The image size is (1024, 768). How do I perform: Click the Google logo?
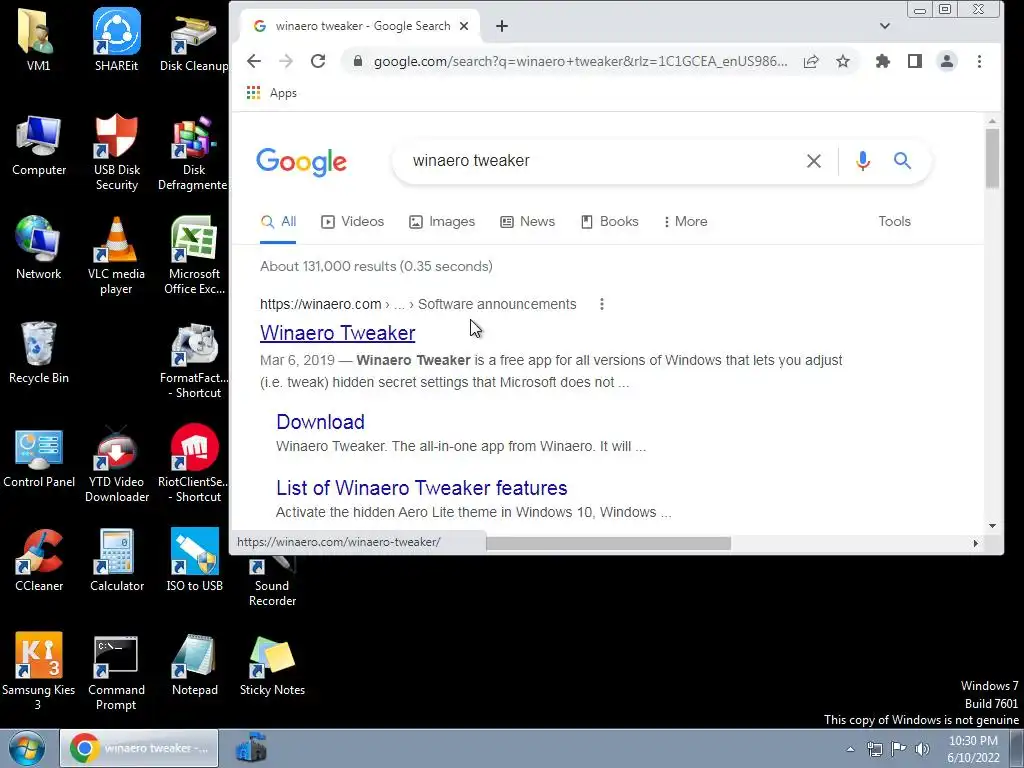302,161
